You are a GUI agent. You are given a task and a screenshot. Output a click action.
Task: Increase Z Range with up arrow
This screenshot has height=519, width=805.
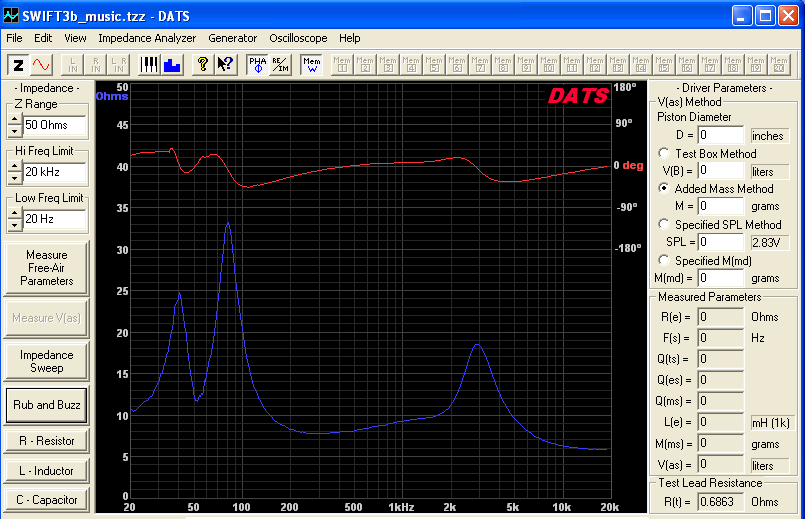click(x=15, y=119)
